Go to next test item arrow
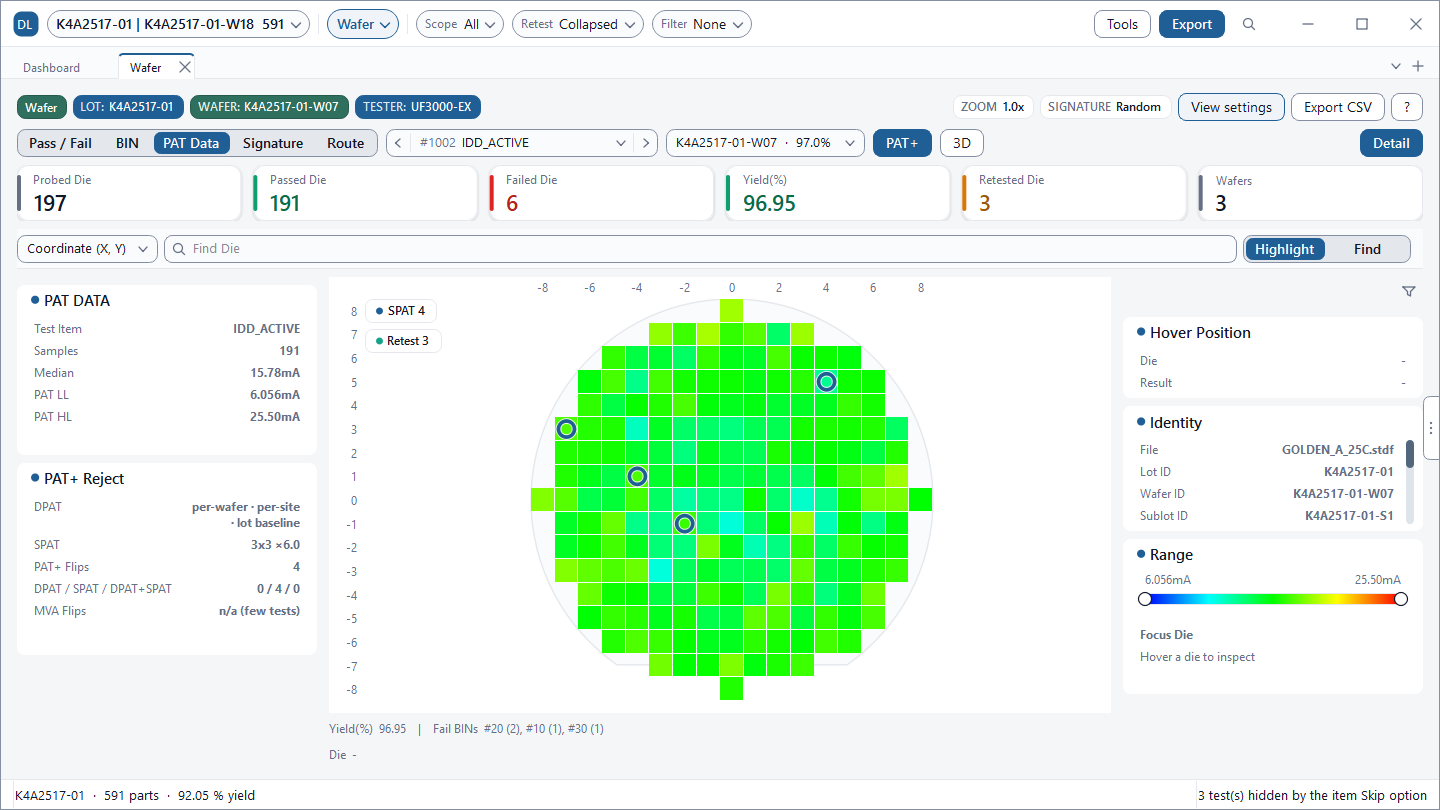 click(647, 143)
